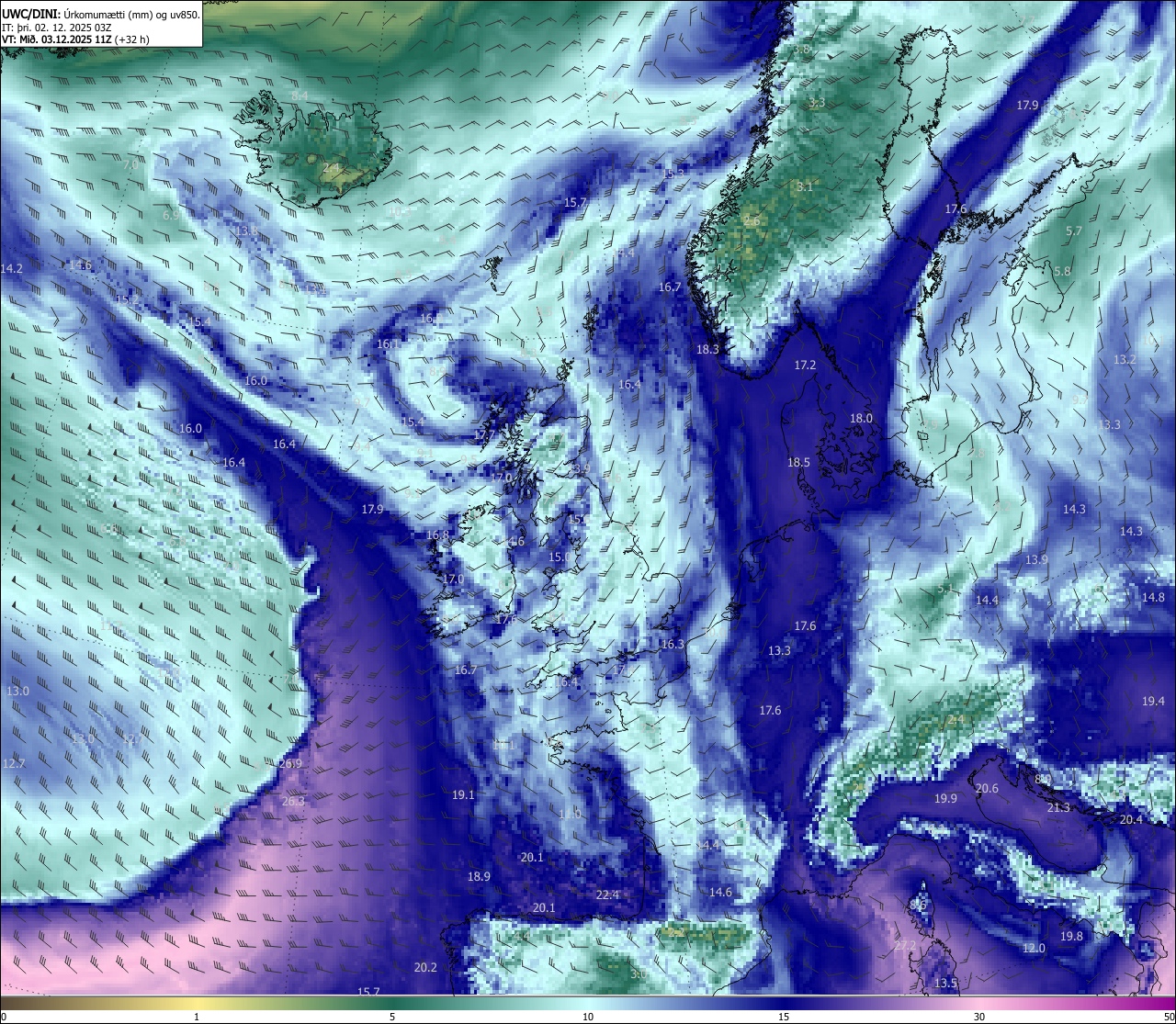Click the 22.4 value over Bay of Biscay
The width and height of the screenshot is (1176, 1024).
[x=607, y=895]
